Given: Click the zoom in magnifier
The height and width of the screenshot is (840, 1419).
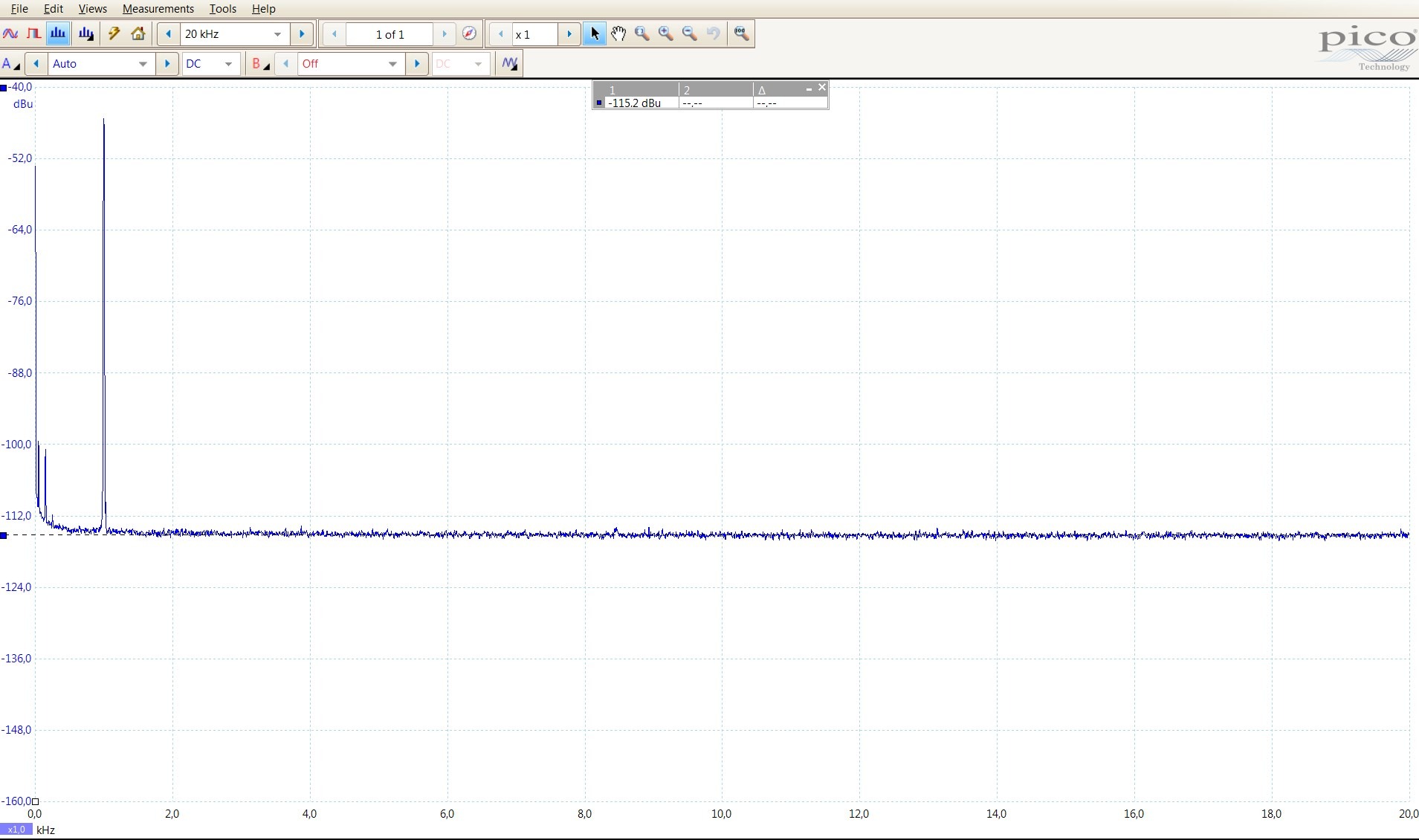Looking at the screenshot, I should 666,34.
